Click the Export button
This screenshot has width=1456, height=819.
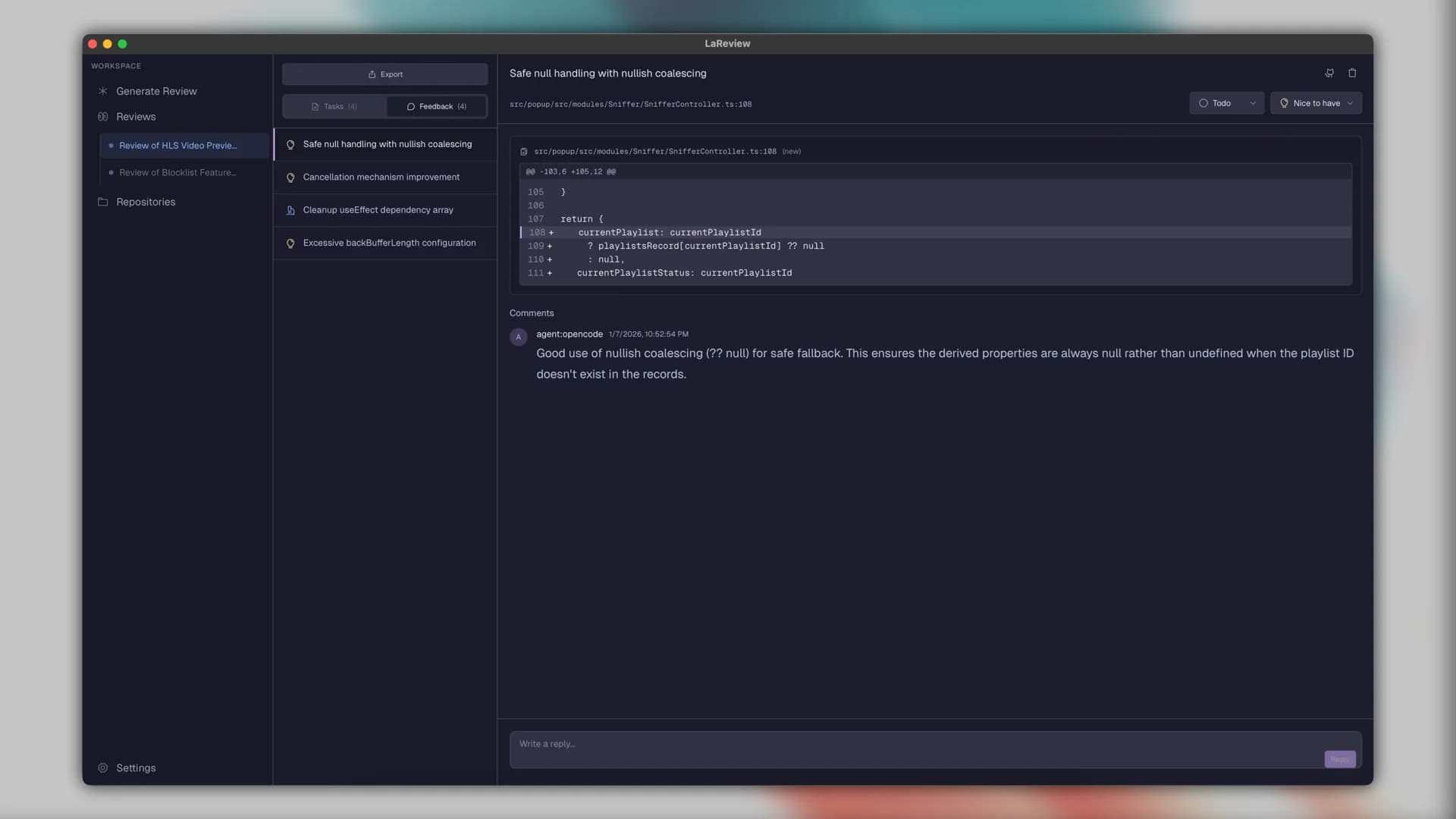tap(384, 74)
